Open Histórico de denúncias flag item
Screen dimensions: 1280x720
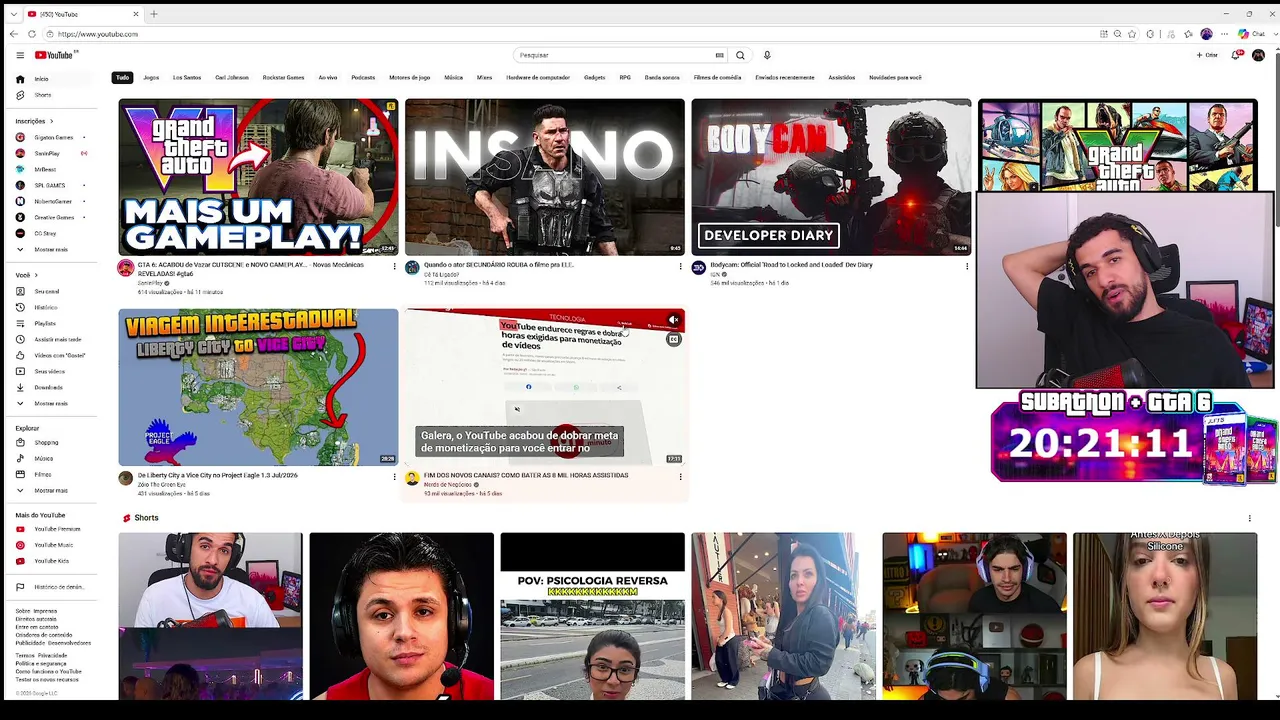tap(58, 587)
